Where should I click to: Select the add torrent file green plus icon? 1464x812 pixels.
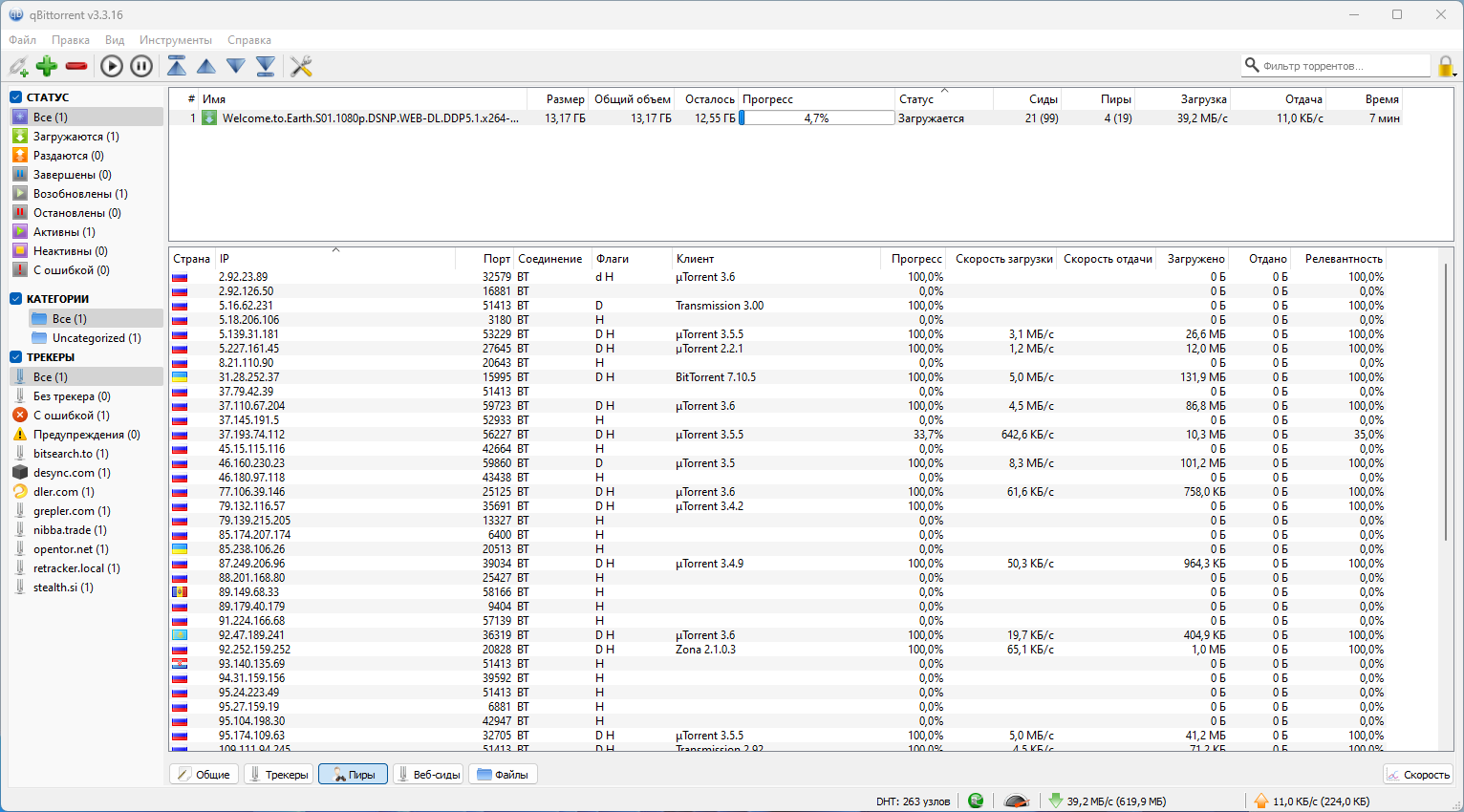click(x=46, y=66)
